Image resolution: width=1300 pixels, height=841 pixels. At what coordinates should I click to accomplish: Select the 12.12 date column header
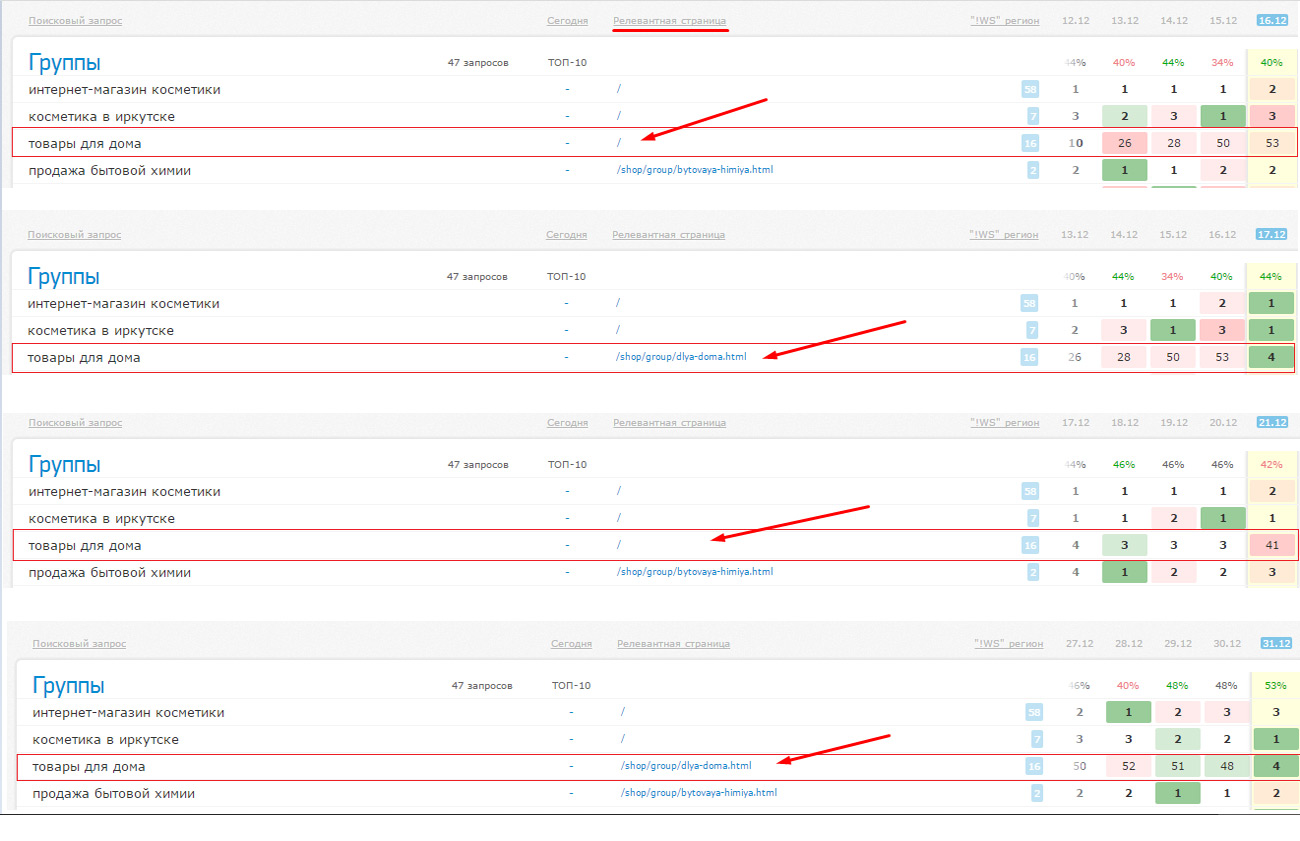1075,20
